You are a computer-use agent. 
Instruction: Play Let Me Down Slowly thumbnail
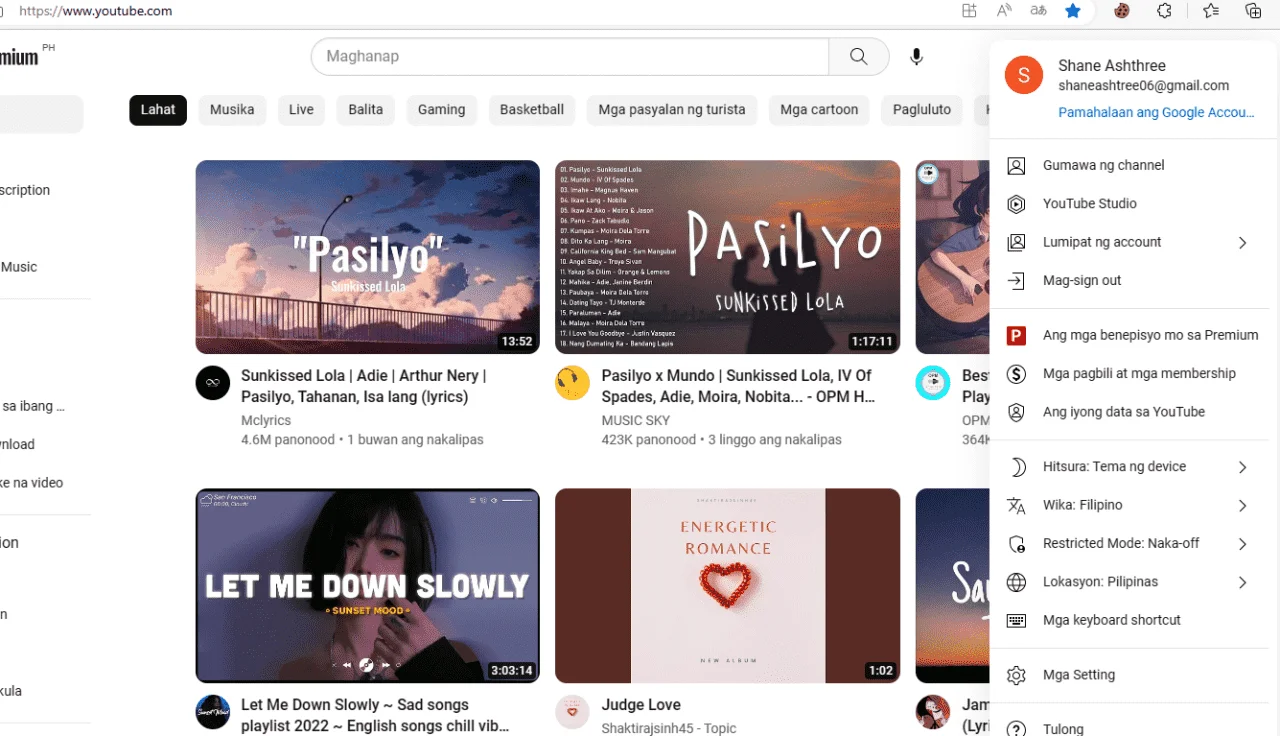tap(367, 586)
